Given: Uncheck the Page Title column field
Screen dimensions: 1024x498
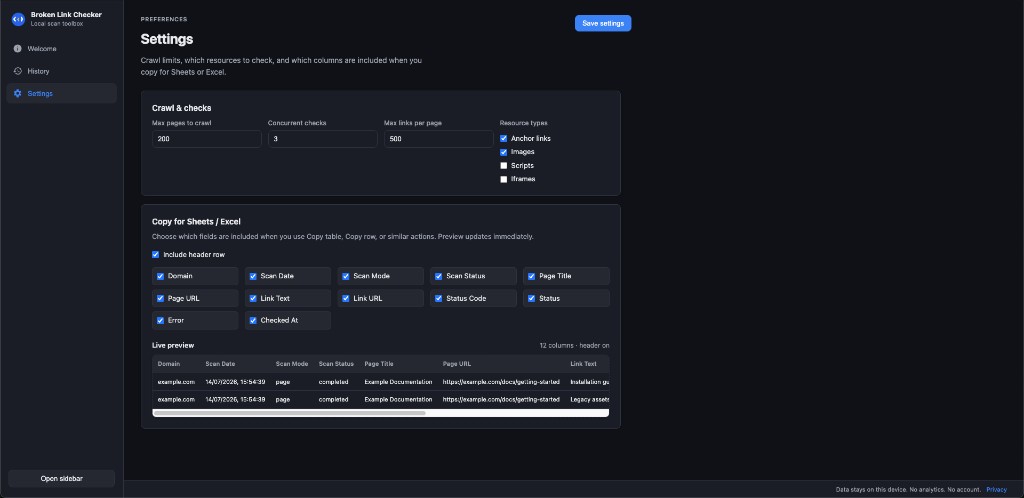Looking at the screenshot, I should tap(532, 276).
